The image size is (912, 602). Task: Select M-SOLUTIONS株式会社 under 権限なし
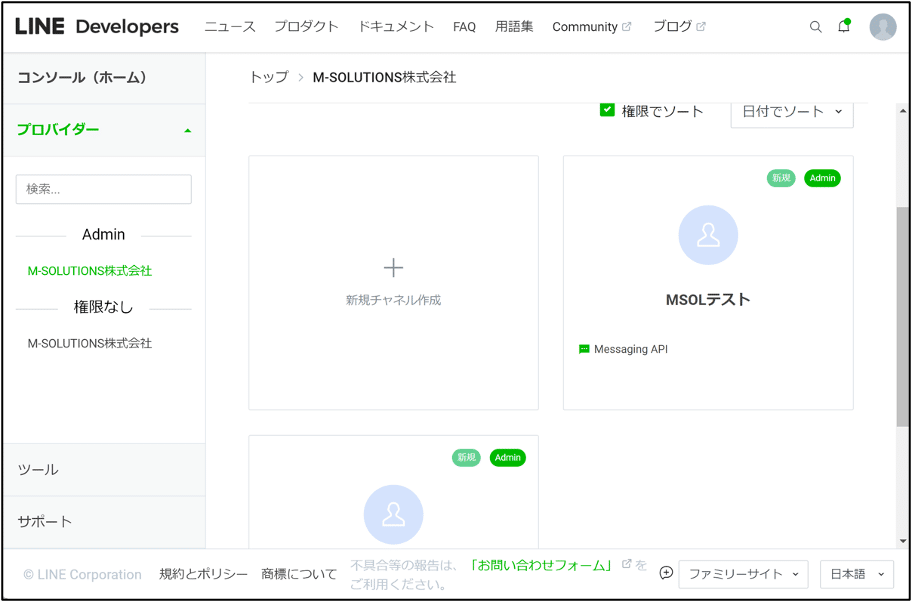(x=90, y=343)
